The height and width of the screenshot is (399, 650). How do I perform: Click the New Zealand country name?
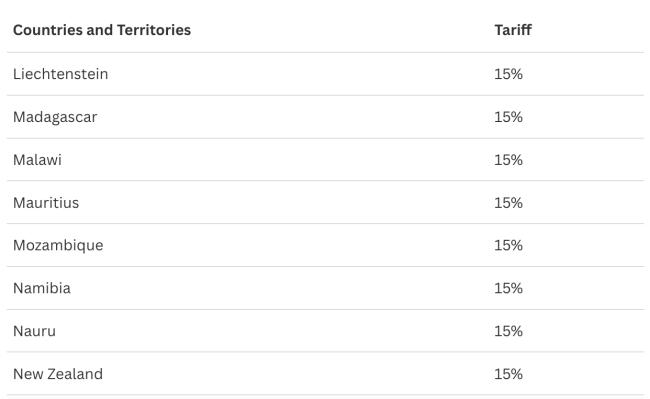point(58,374)
